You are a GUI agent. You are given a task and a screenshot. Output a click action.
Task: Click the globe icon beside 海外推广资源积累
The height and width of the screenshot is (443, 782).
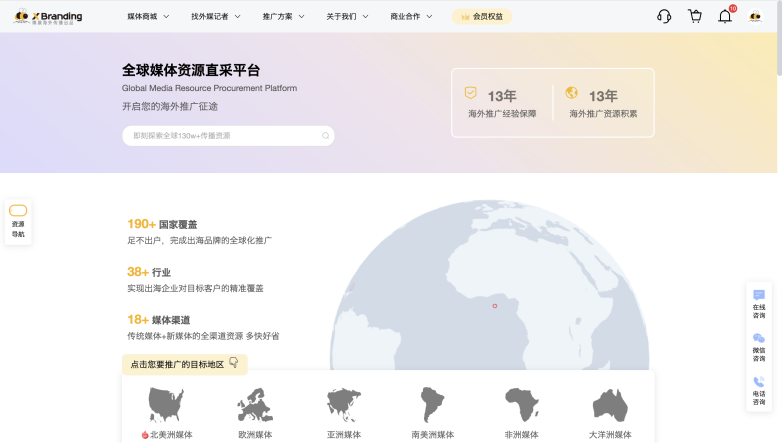point(572,93)
